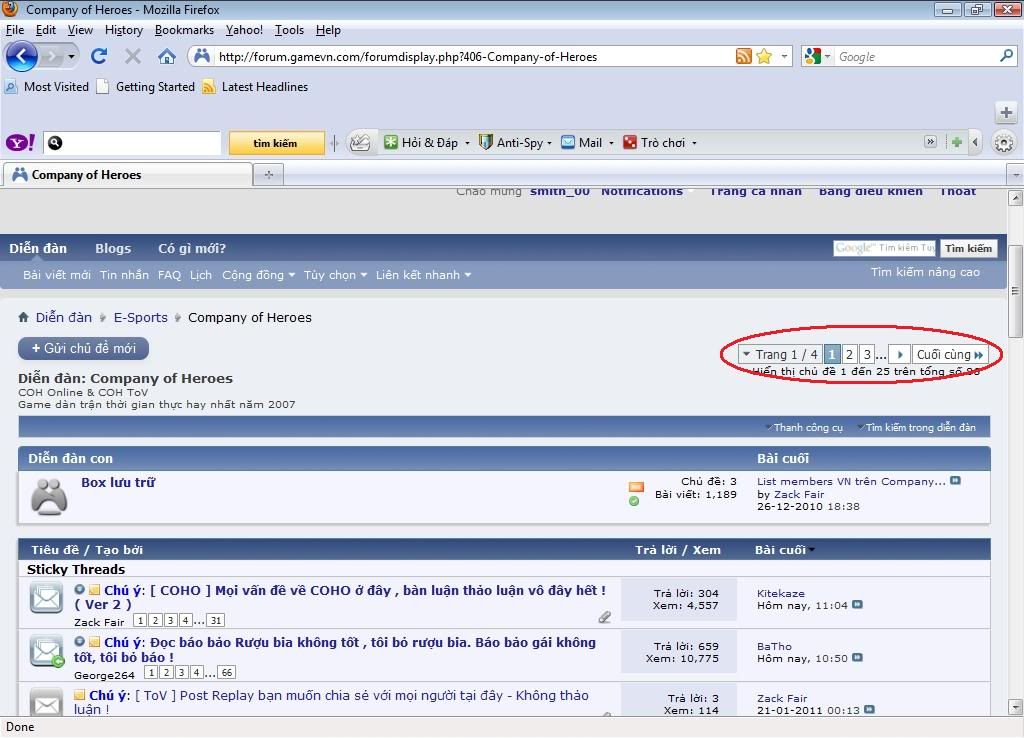Open the address bar history dropdown
Screen dimensions: 1024x738
[x=784, y=57]
